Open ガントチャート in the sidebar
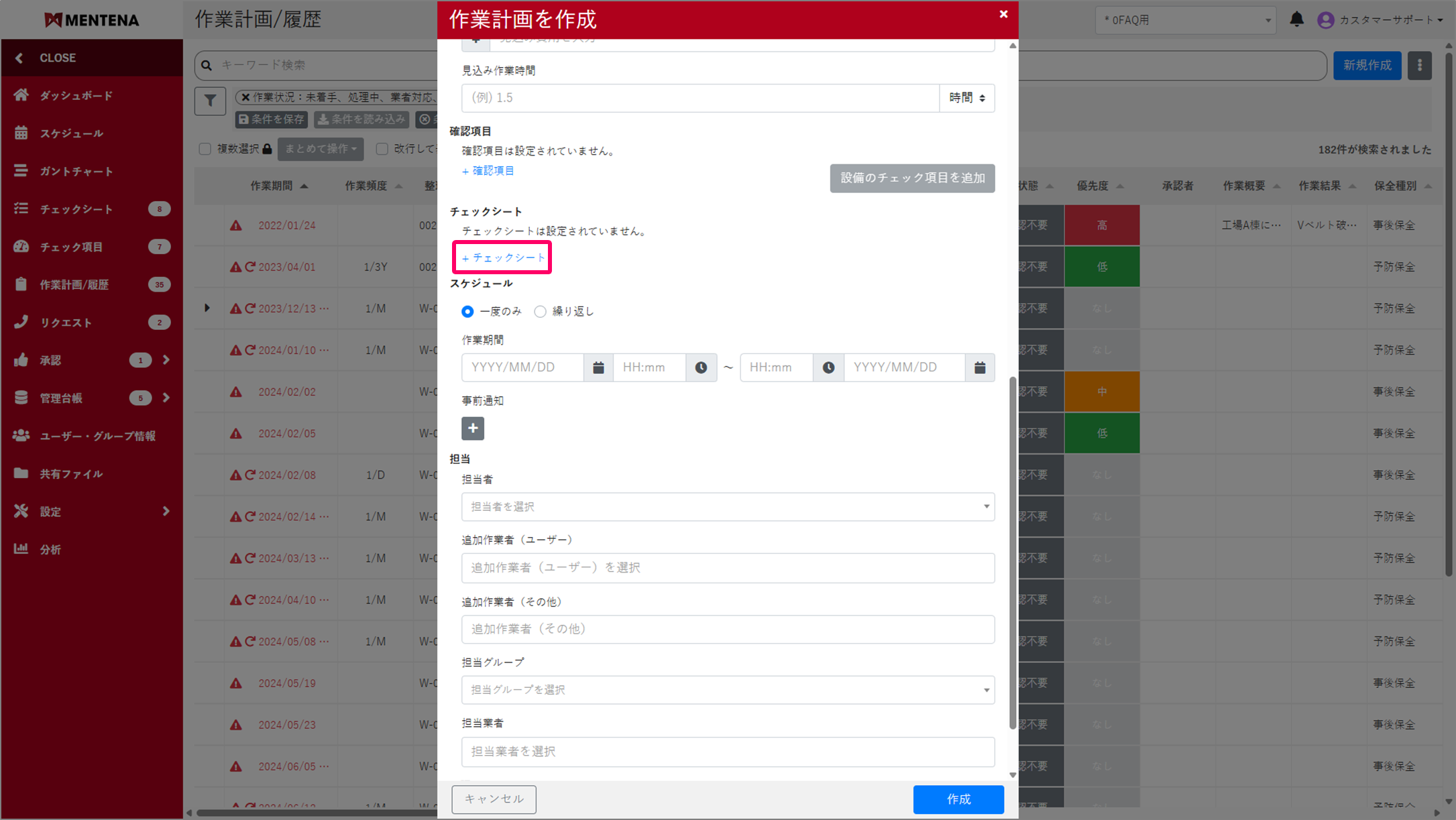The image size is (1456, 820). click(76, 172)
